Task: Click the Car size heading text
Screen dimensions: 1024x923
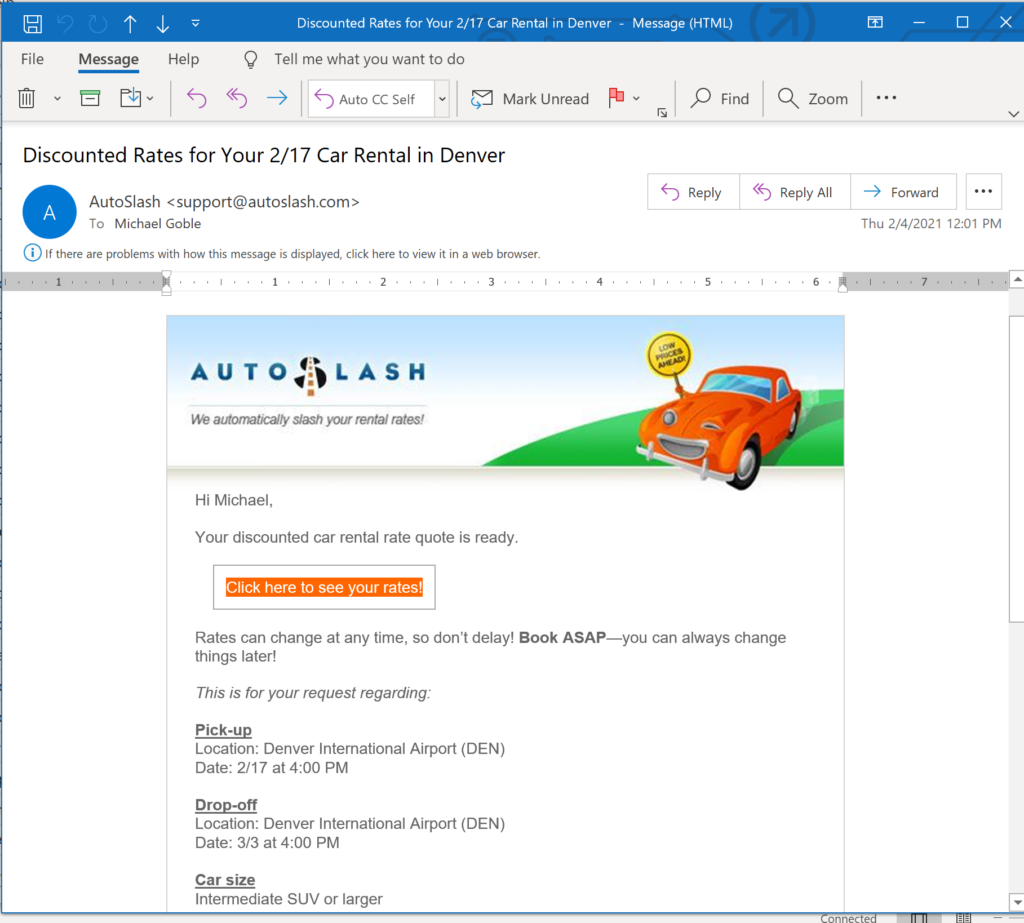Action: [225, 880]
